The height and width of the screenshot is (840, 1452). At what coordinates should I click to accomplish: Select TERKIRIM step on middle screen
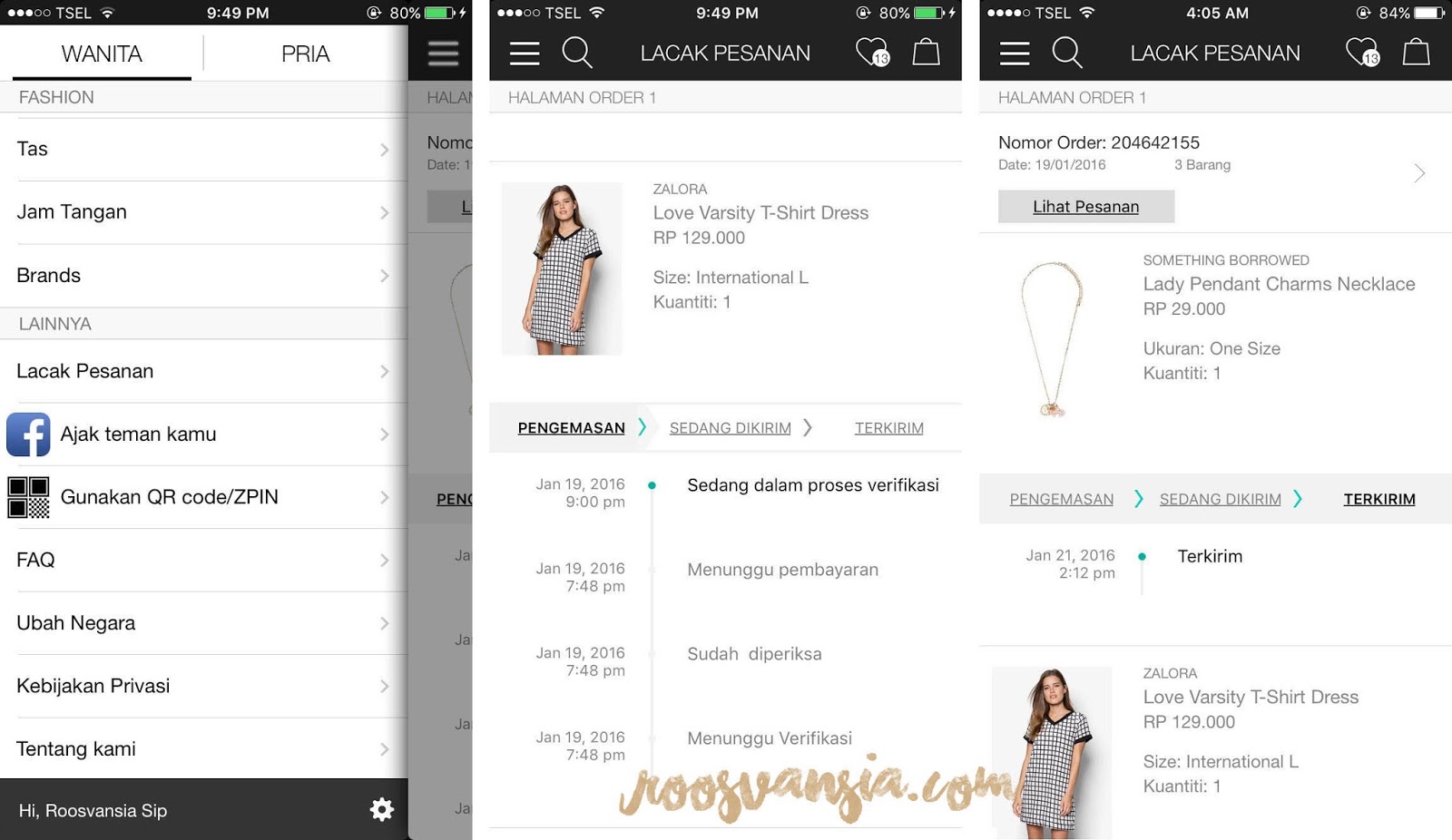889,428
